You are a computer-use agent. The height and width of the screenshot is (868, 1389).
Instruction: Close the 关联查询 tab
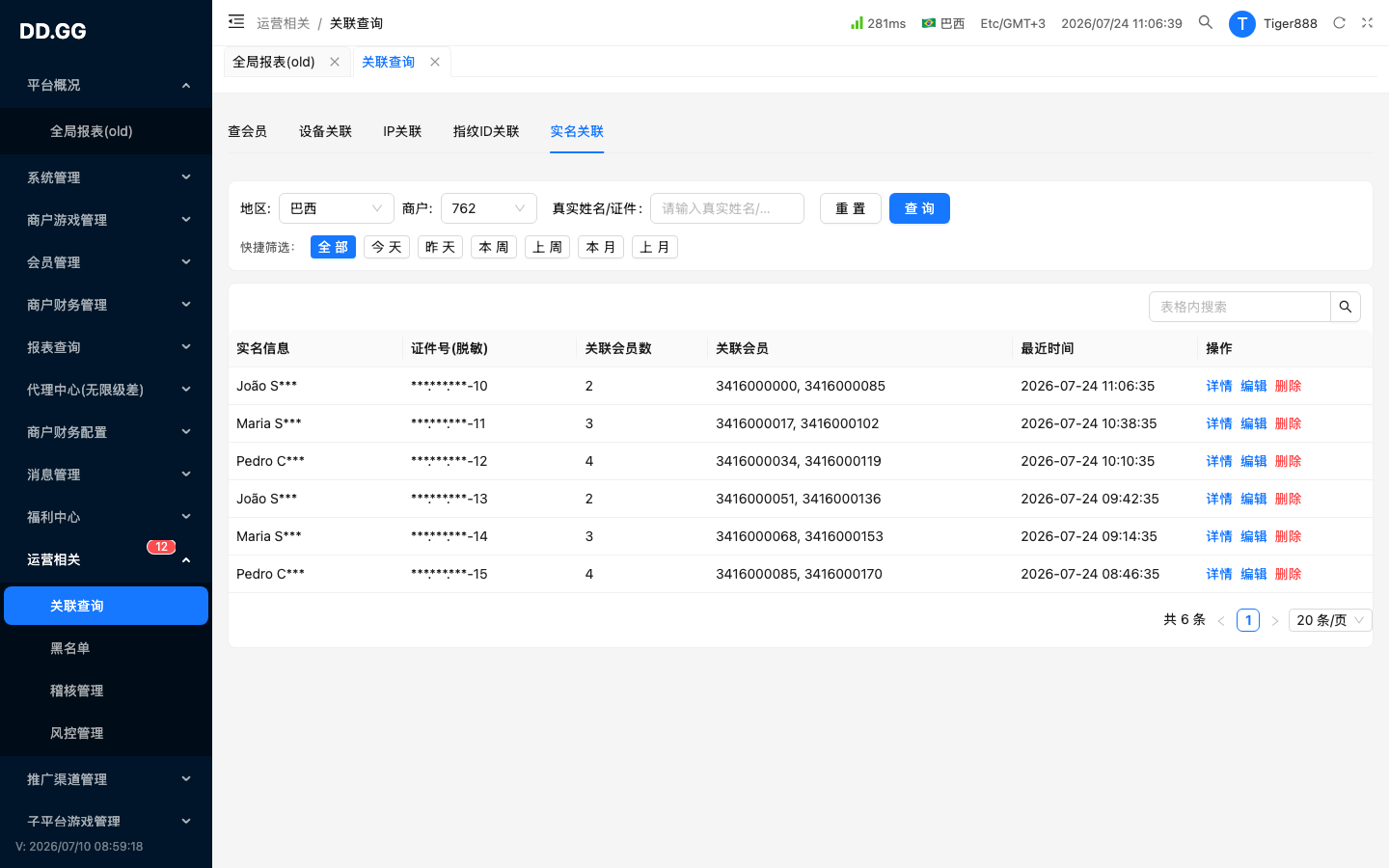coord(435,62)
